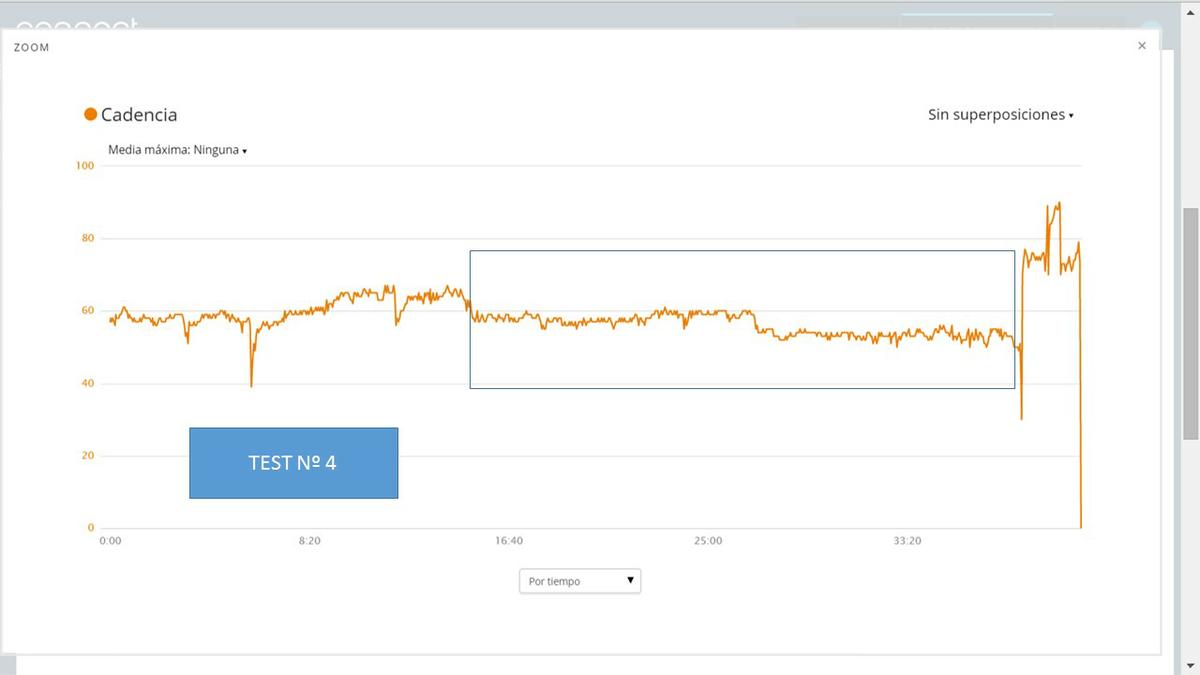The width and height of the screenshot is (1200, 675).
Task: Select the blue TEST Nº 4 box
Action: coord(293,463)
